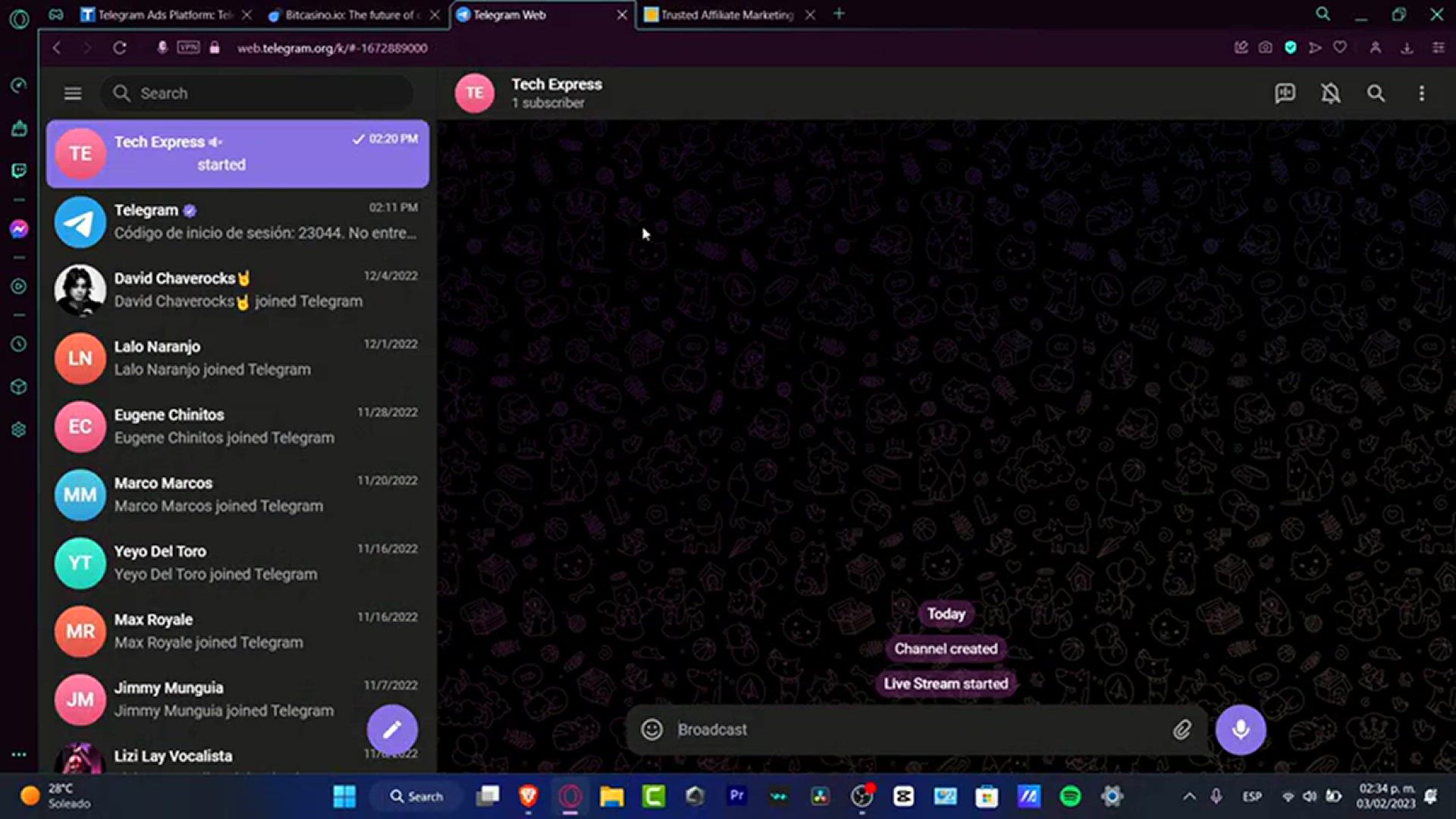Screen dimensions: 1456x819
Task: Attach a file with paperclip icon
Action: point(1181,730)
